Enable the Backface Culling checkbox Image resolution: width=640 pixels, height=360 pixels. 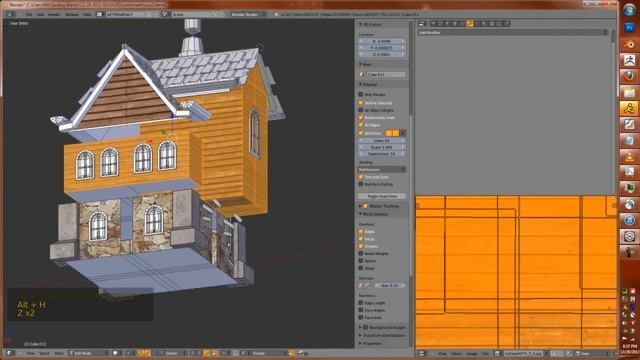(361, 184)
